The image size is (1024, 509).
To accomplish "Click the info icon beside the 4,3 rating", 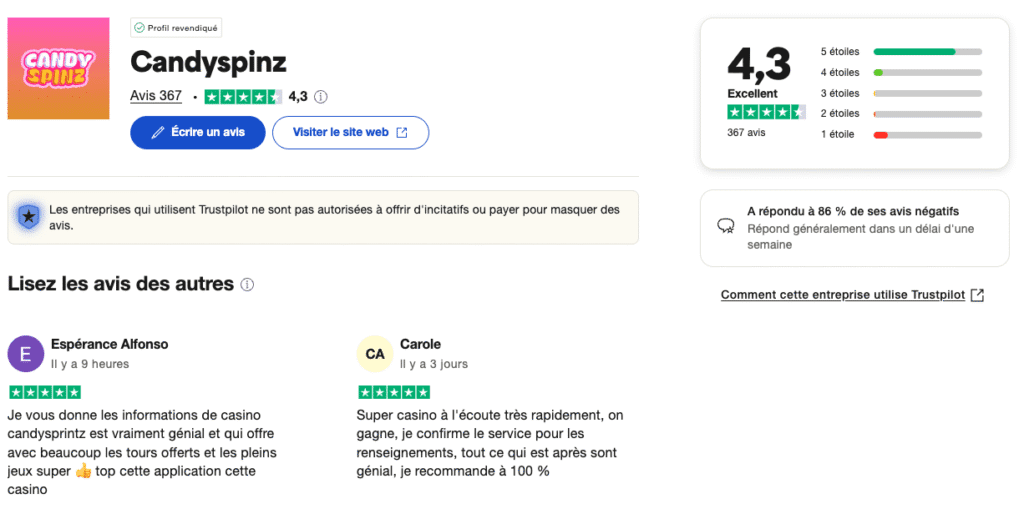I will click(321, 97).
